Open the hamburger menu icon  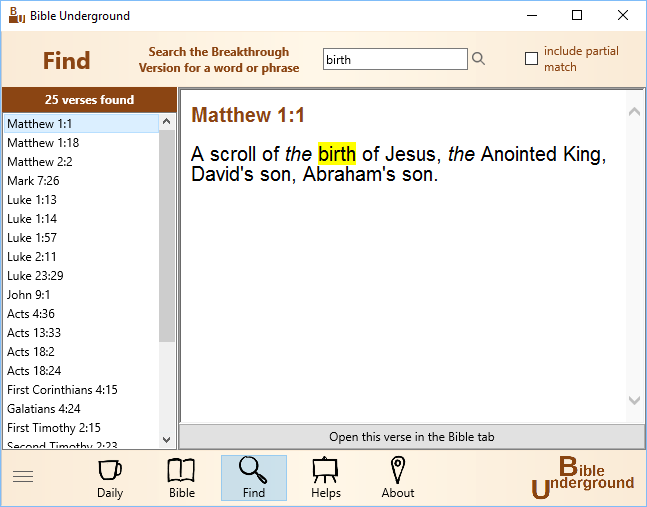coord(23,476)
